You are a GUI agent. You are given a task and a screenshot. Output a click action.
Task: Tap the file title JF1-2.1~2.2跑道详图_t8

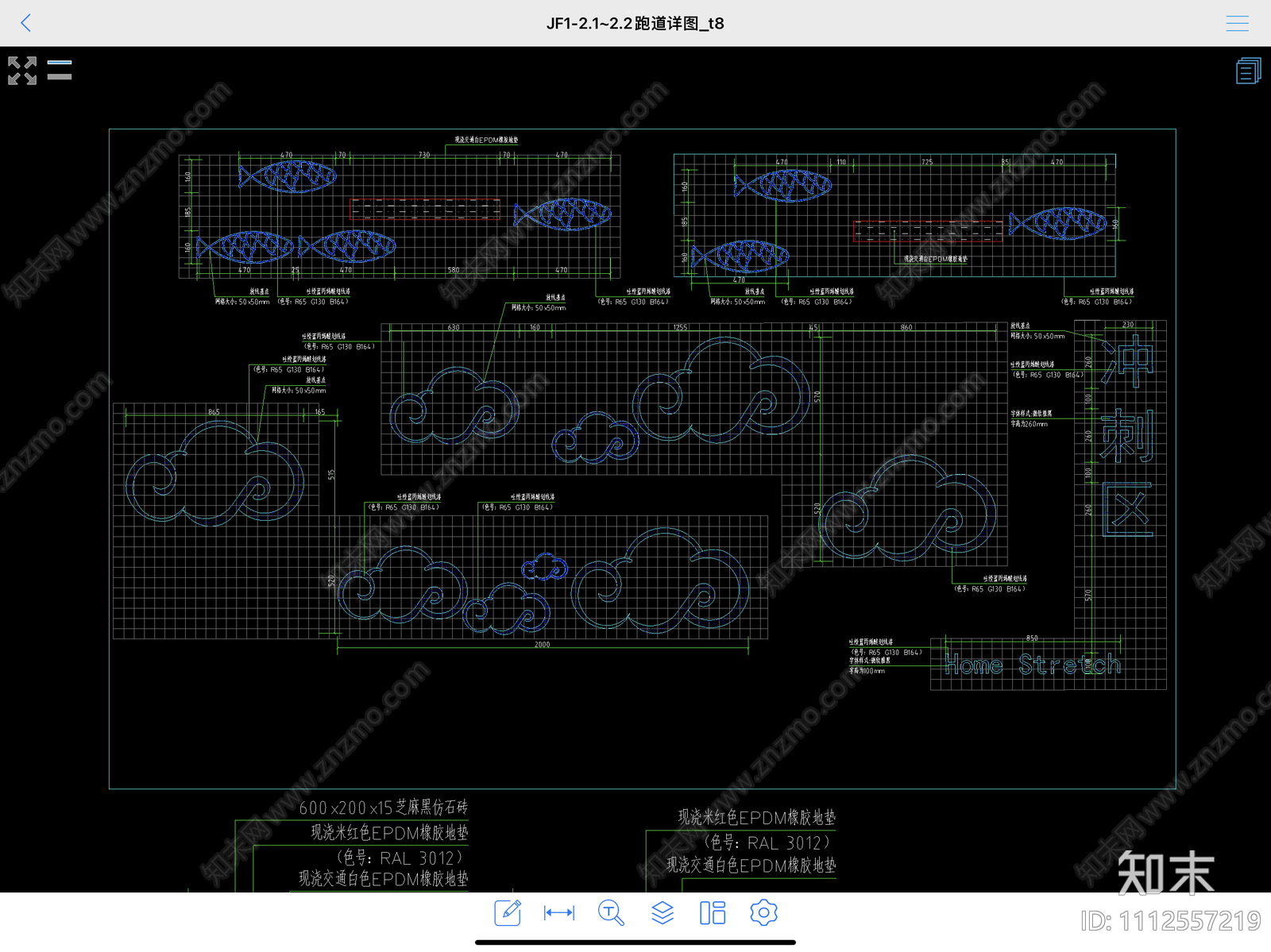(635, 23)
